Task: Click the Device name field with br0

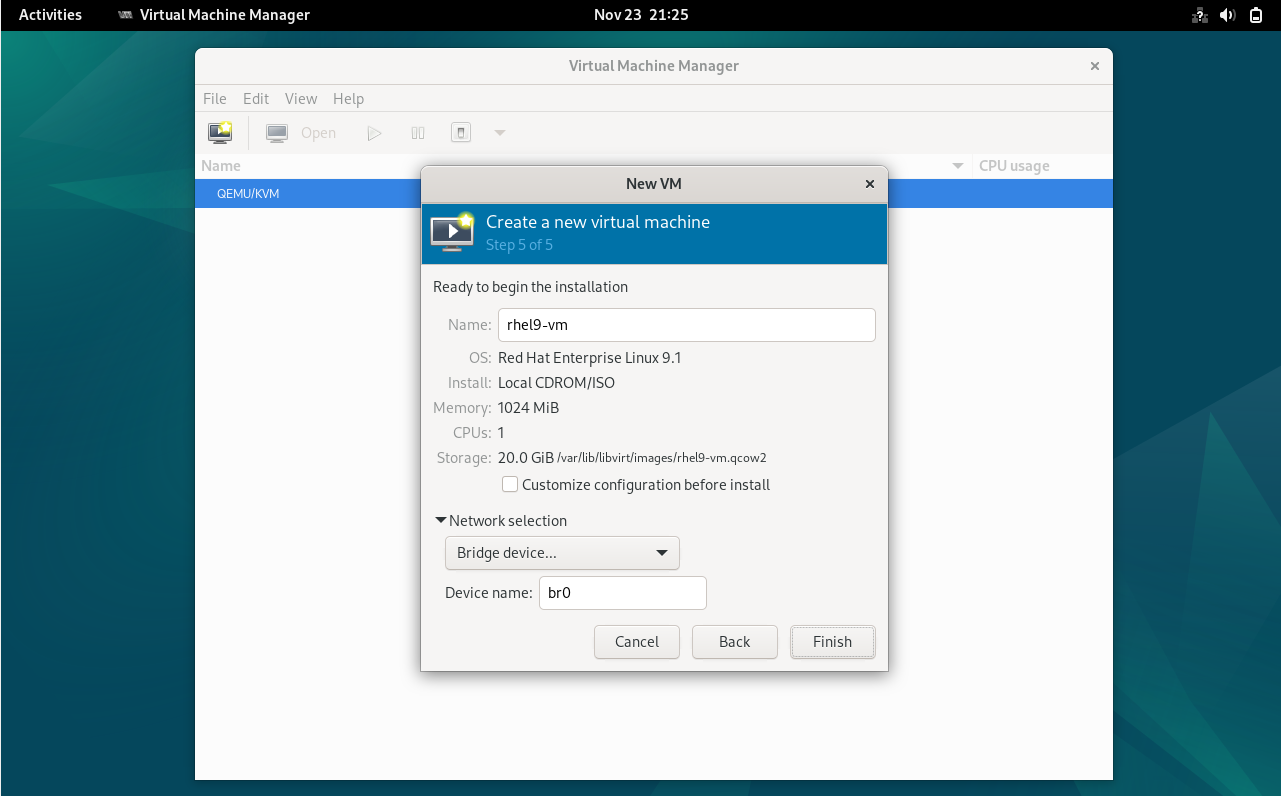Action: 623,593
